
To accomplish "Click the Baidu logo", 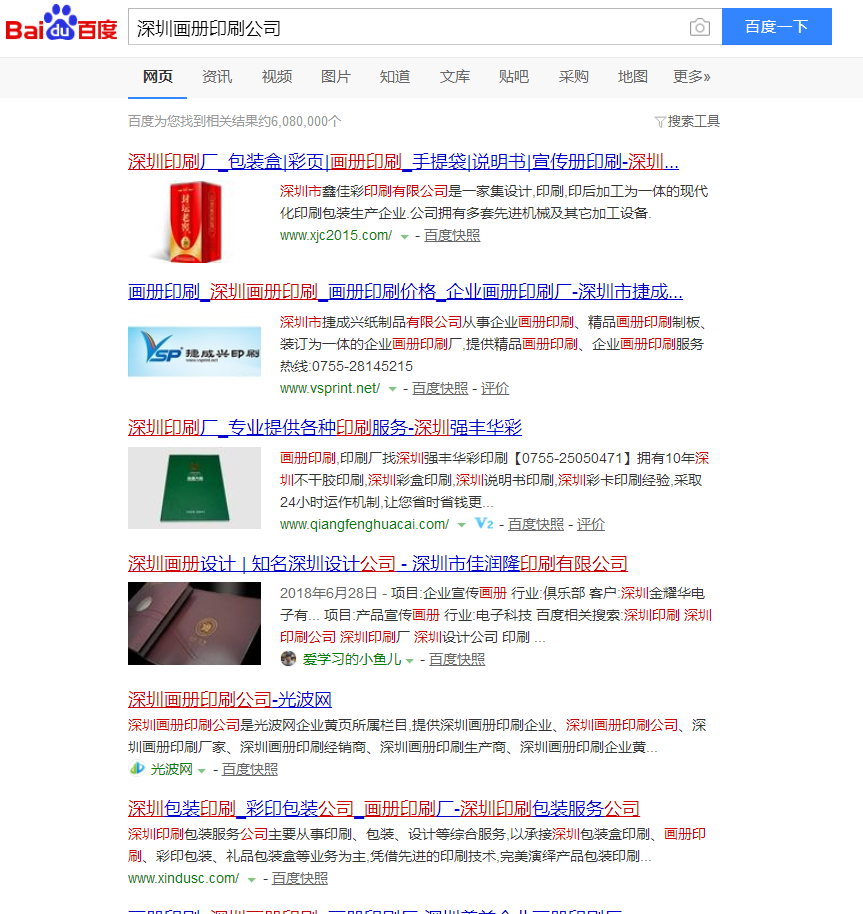I will tap(62, 23).
